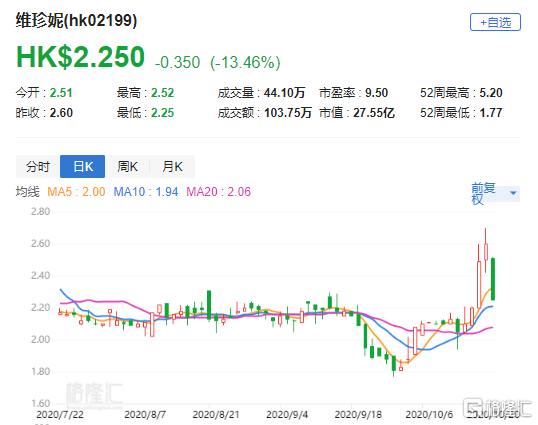Add the stock via +自选 button

pyautogui.click(x=495, y=22)
